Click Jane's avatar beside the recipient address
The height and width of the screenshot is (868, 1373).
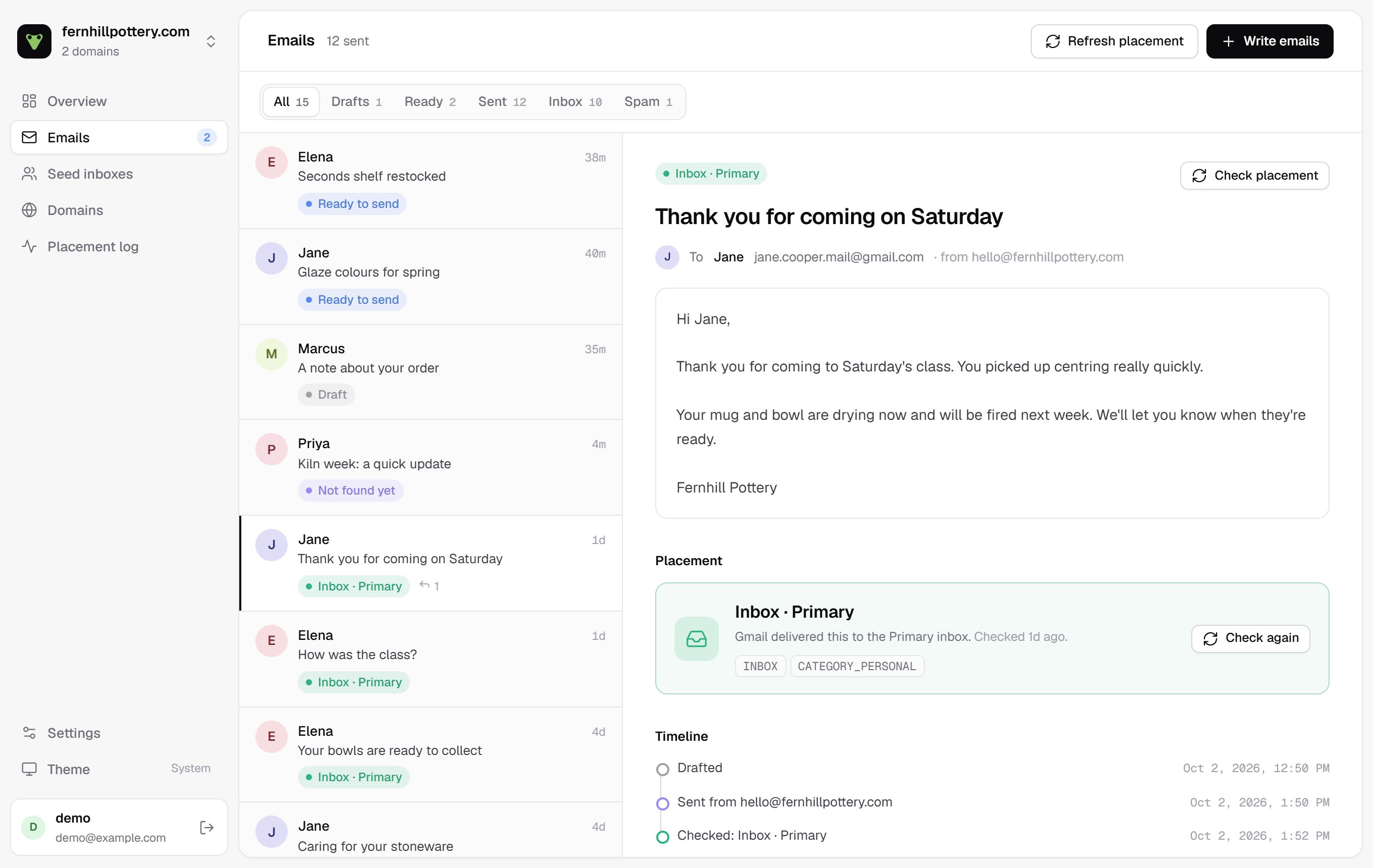pos(667,257)
